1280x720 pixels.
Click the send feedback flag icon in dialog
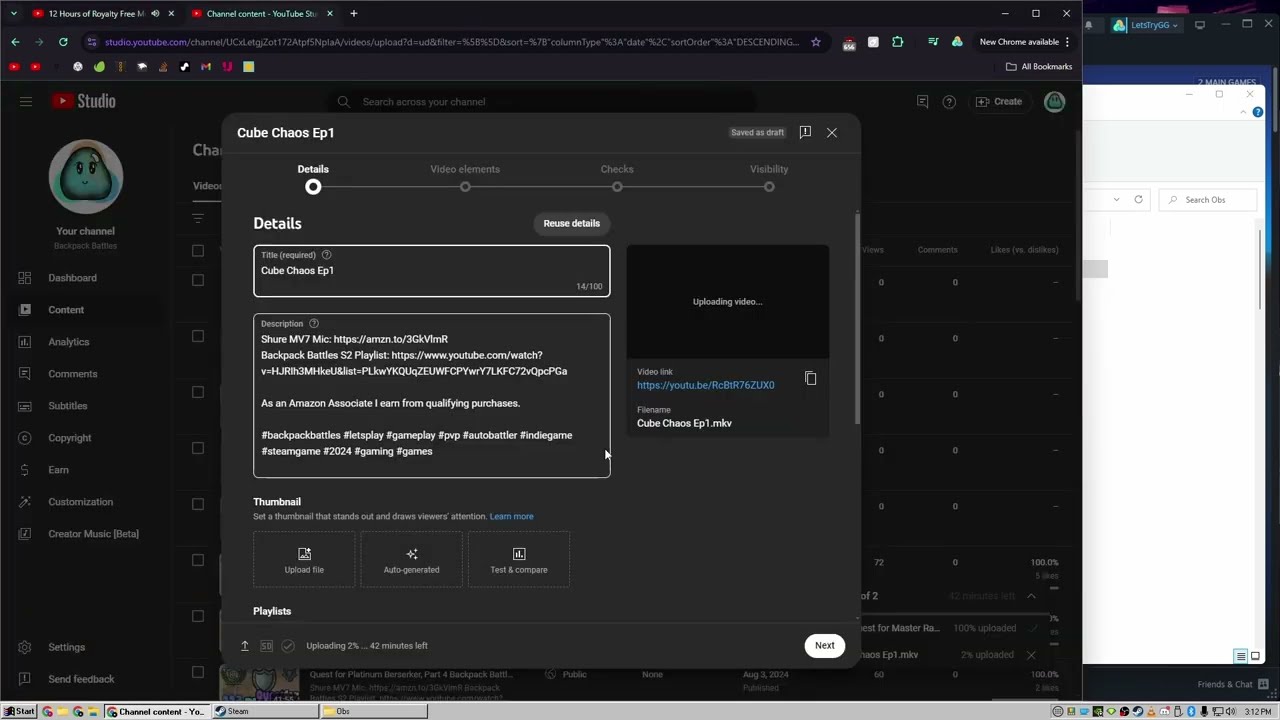coord(805,132)
